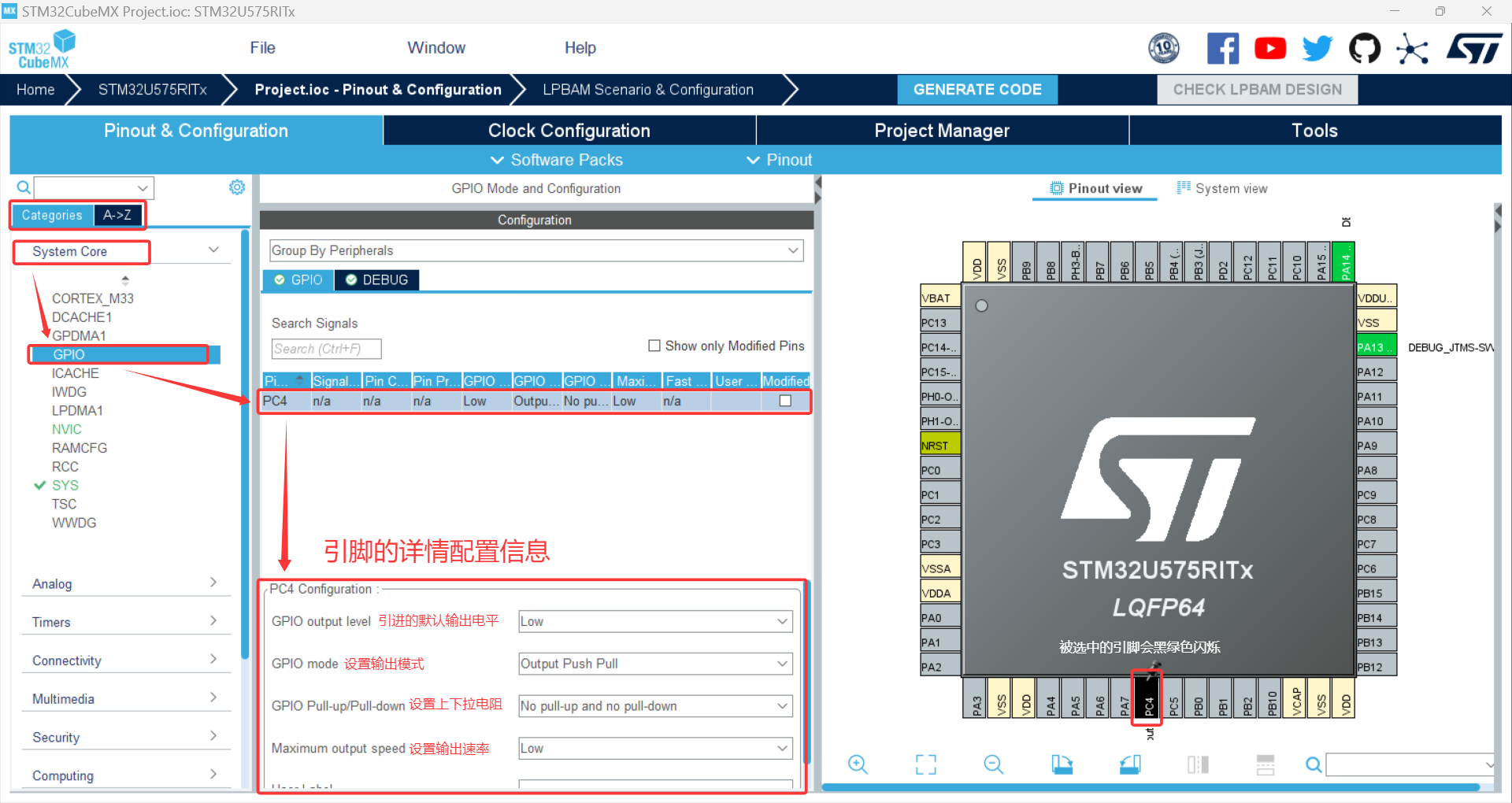Click the ST logo icon
Screen dimensions: 1512x803
click(1474, 49)
